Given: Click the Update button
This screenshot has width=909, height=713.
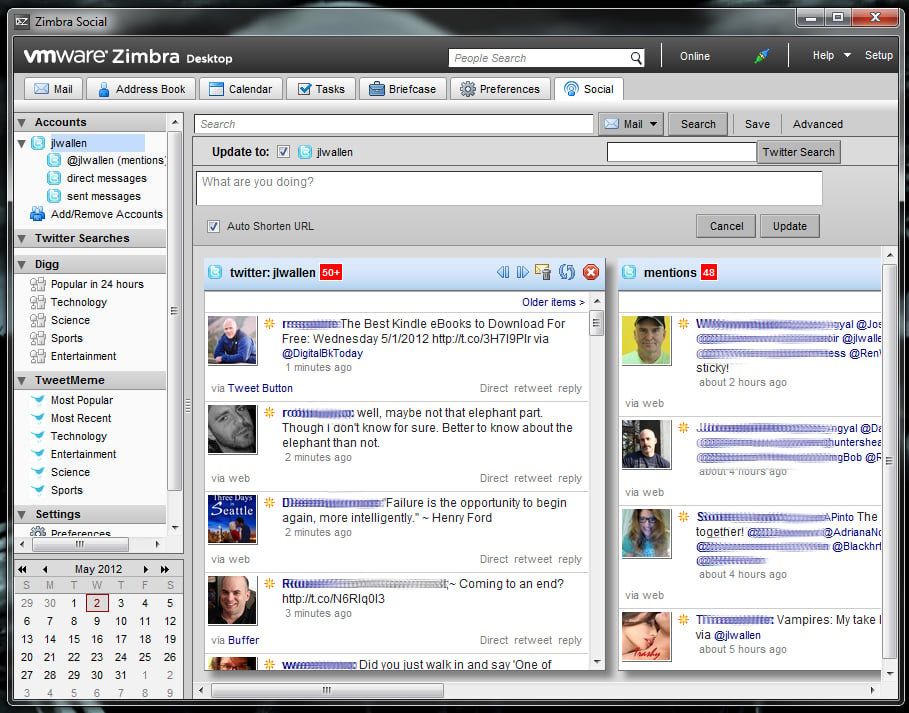Looking at the screenshot, I should [790, 226].
